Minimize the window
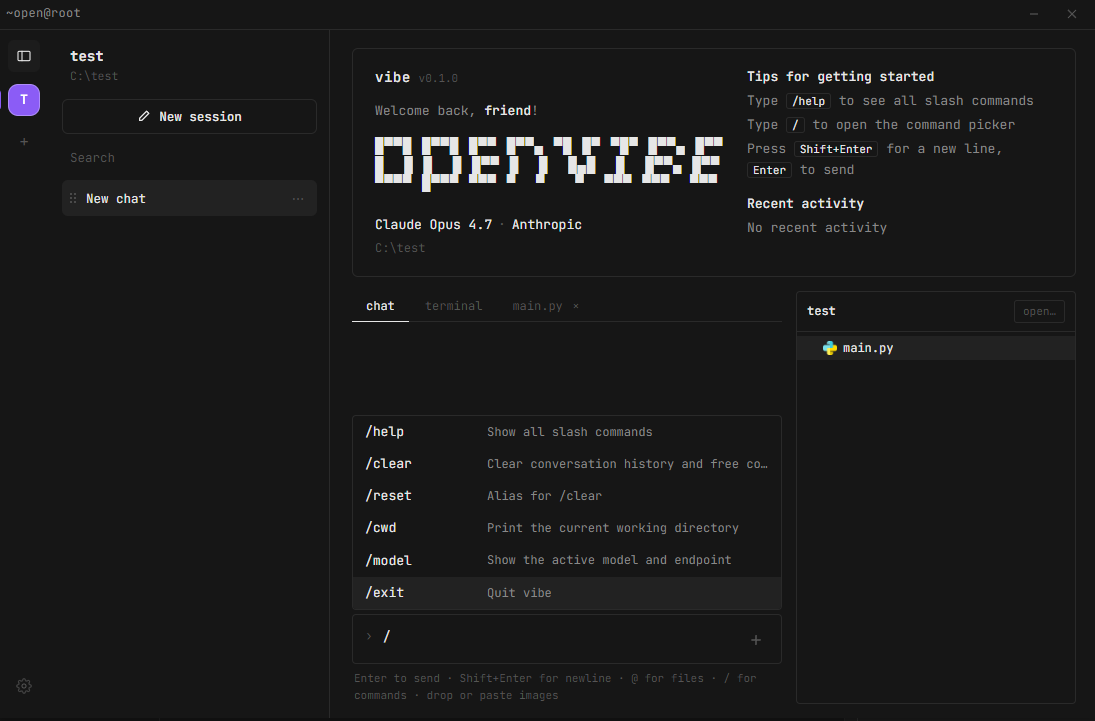The width and height of the screenshot is (1095, 721). tap(1034, 14)
